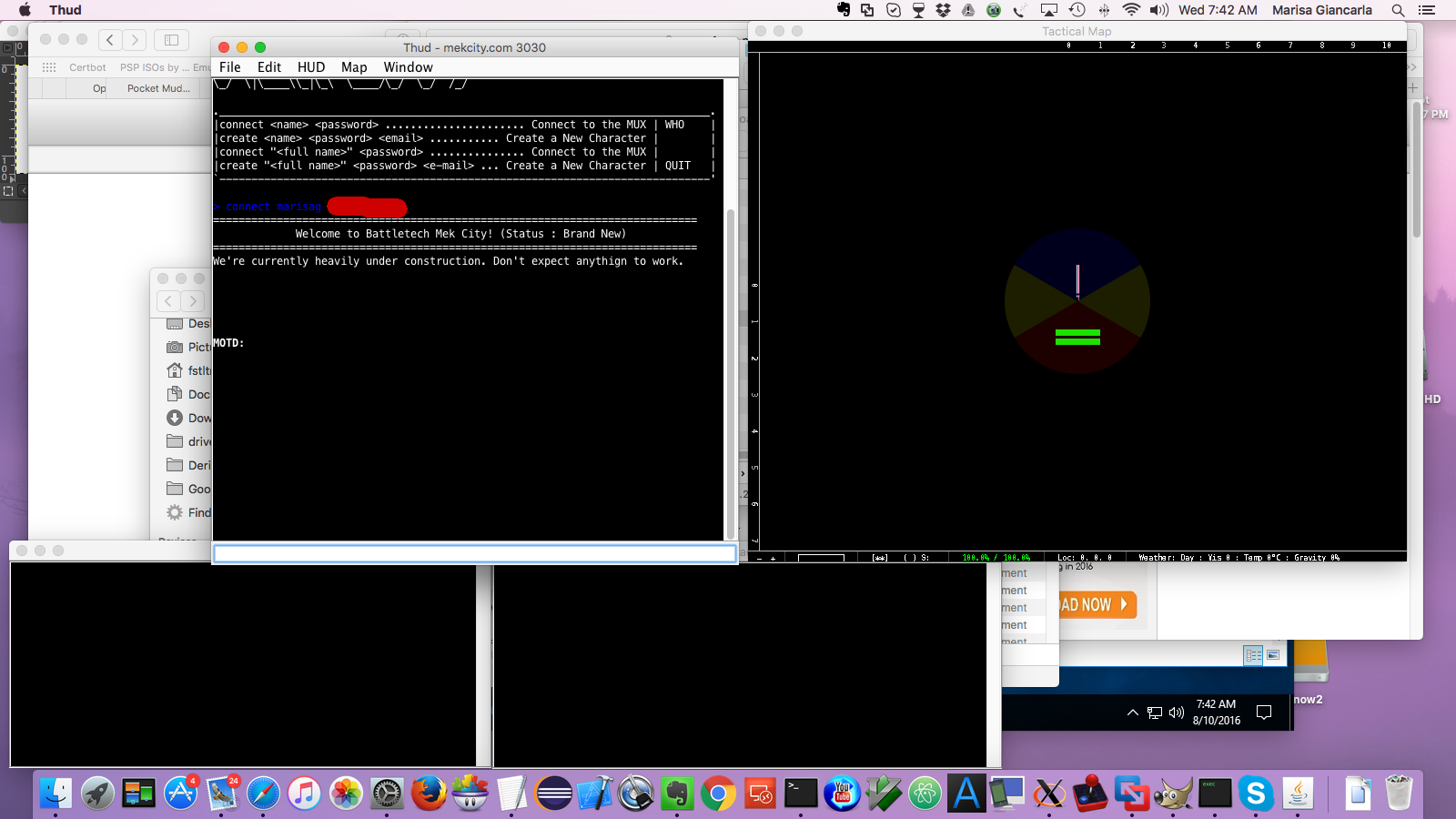Open Finder from the Dock
Image resolution: width=1456 pixels, height=819 pixels.
(x=56, y=794)
